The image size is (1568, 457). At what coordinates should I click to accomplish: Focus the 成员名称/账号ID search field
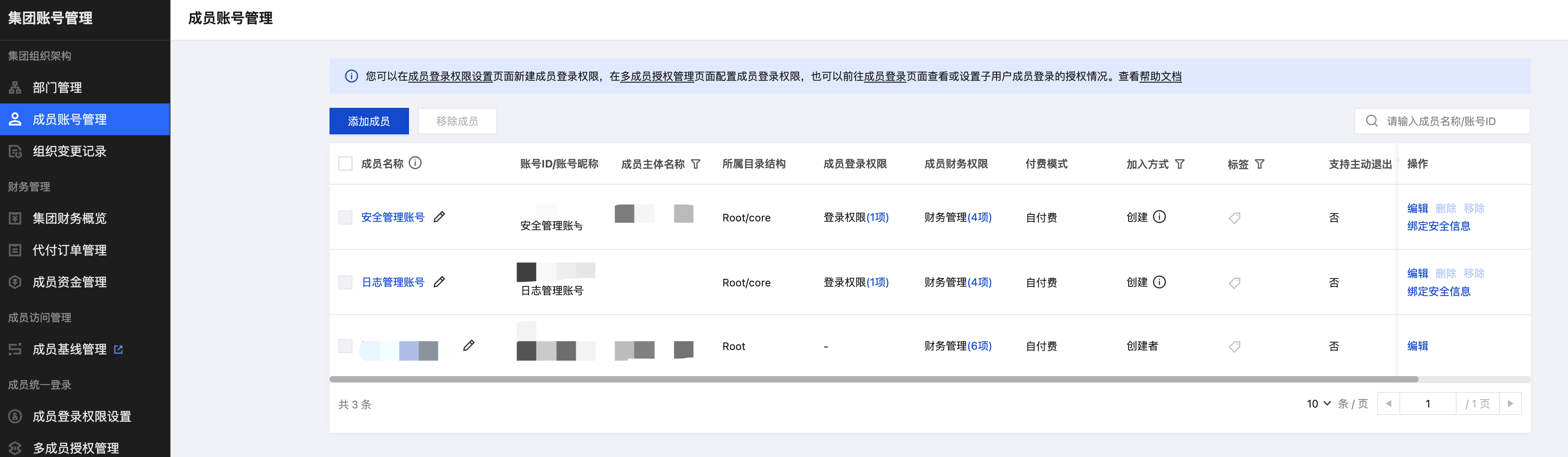1449,121
